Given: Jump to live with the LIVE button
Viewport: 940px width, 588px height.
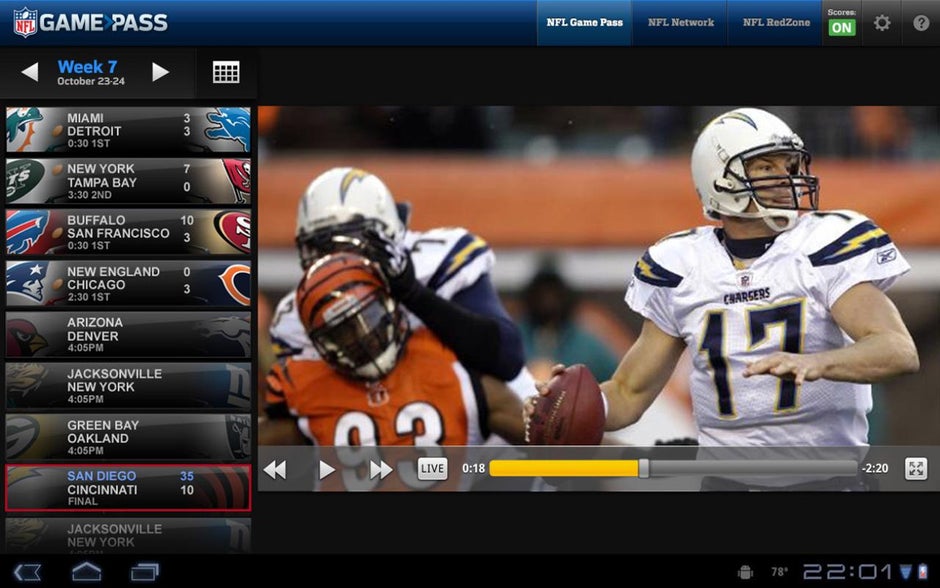Looking at the screenshot, I should (x=434, y=467).
